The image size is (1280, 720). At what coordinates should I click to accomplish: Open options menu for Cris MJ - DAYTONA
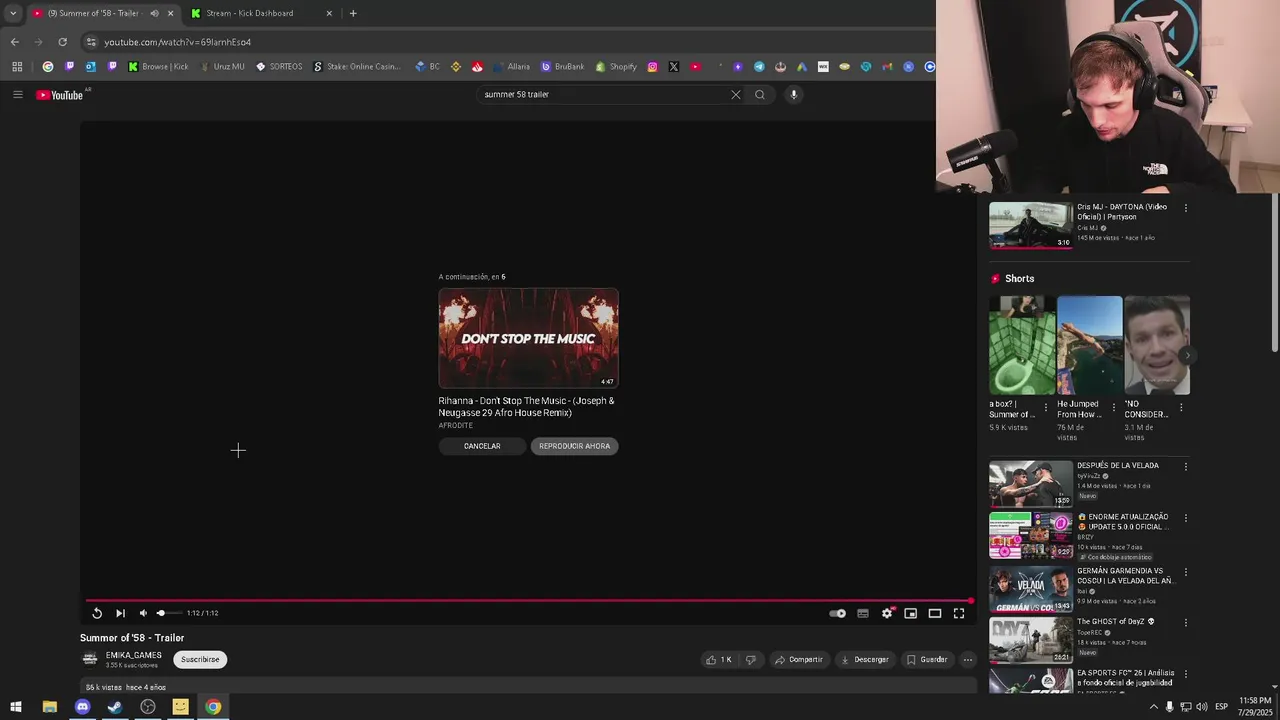click(x=1186, y=208)
